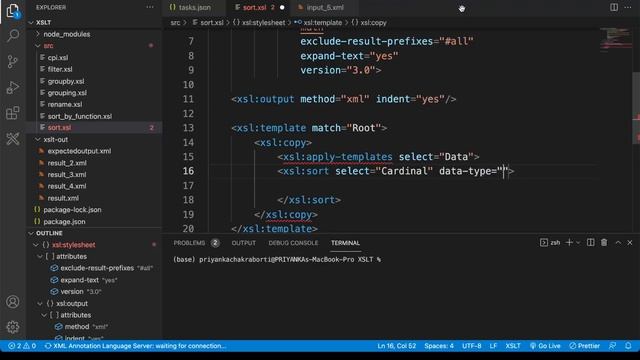This screenshot has height=360, width=640.
Task: Change UTF-8 file encoding
Action: point(471,346)
